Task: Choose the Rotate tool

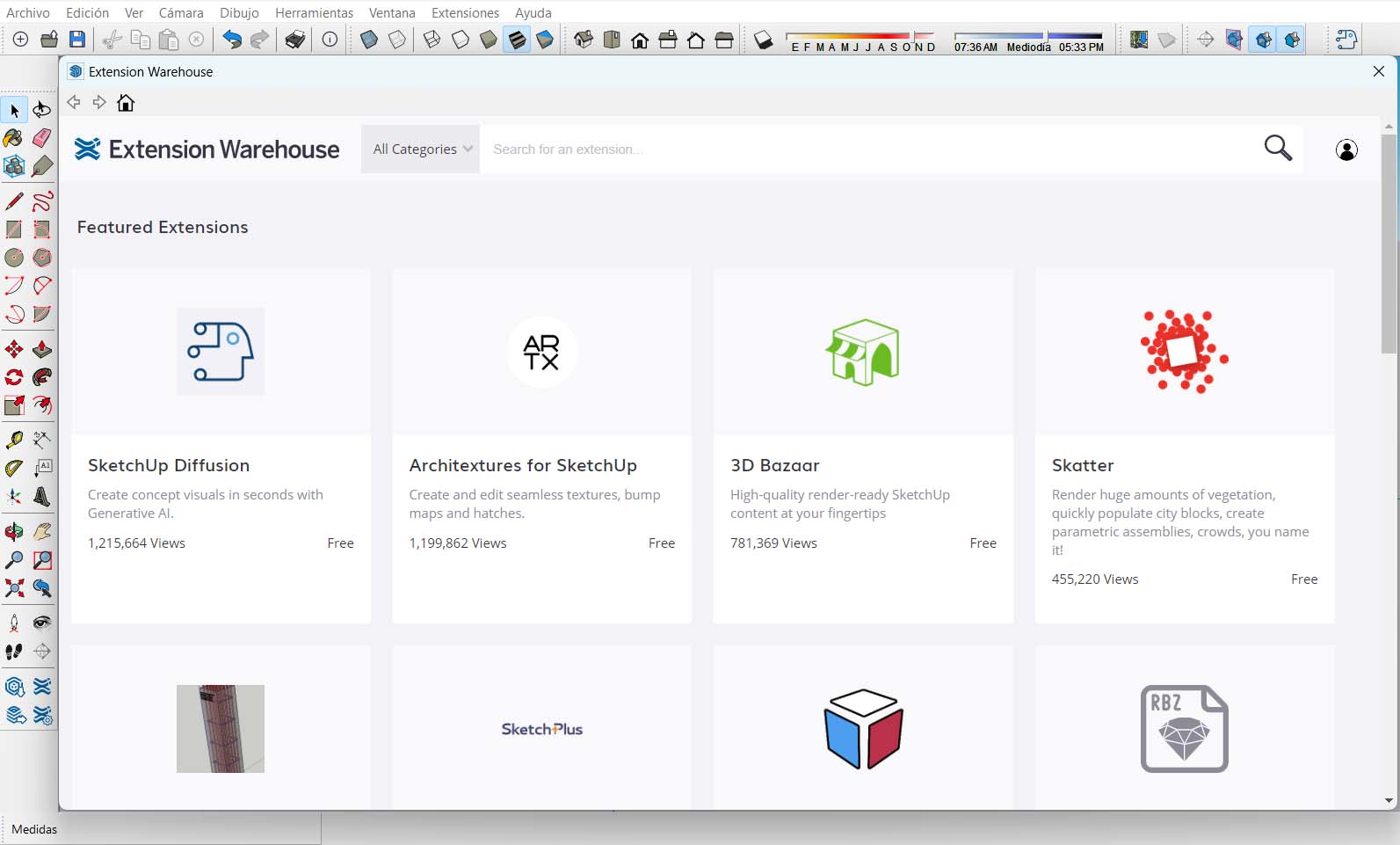Action: click(14, 377)
